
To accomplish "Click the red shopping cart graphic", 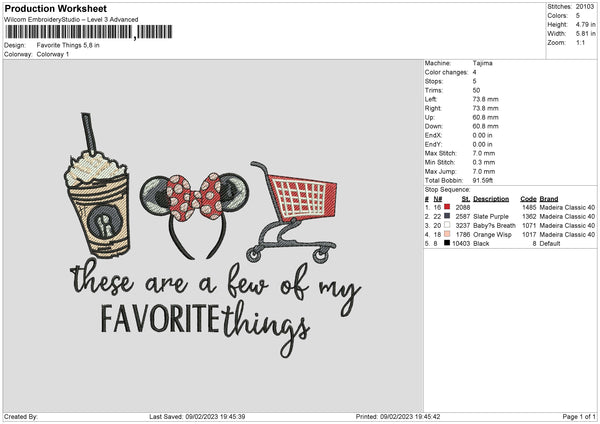I will [293, 212].
